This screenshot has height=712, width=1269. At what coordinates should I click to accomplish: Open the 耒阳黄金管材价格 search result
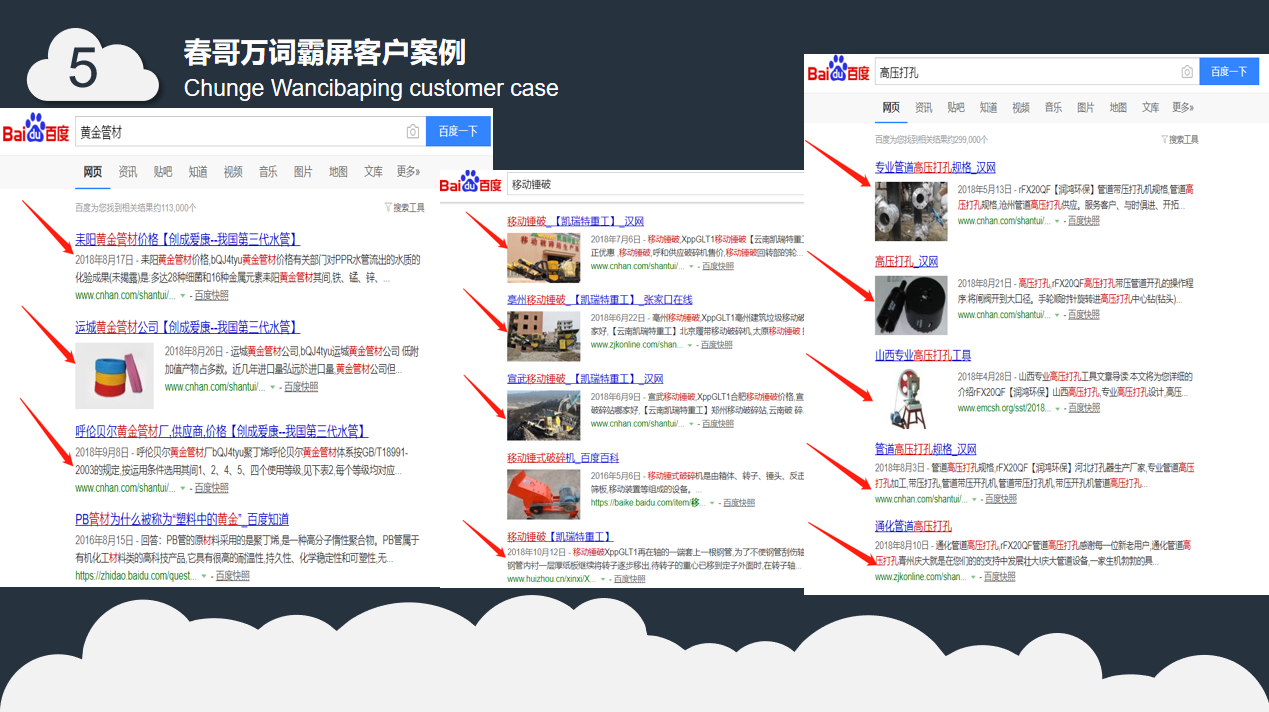coord(187,239)
